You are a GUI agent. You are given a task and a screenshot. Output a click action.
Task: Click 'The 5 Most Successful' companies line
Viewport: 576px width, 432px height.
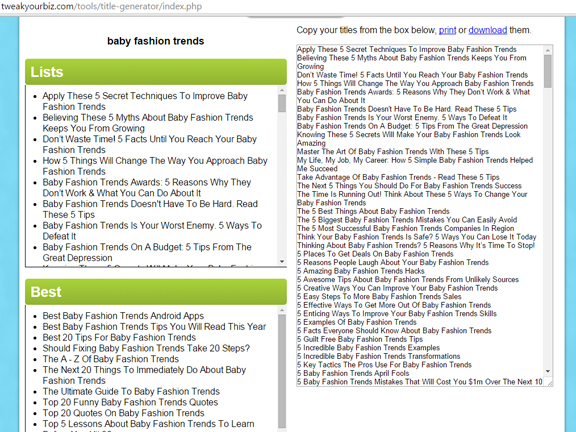[x=406, y=228]
